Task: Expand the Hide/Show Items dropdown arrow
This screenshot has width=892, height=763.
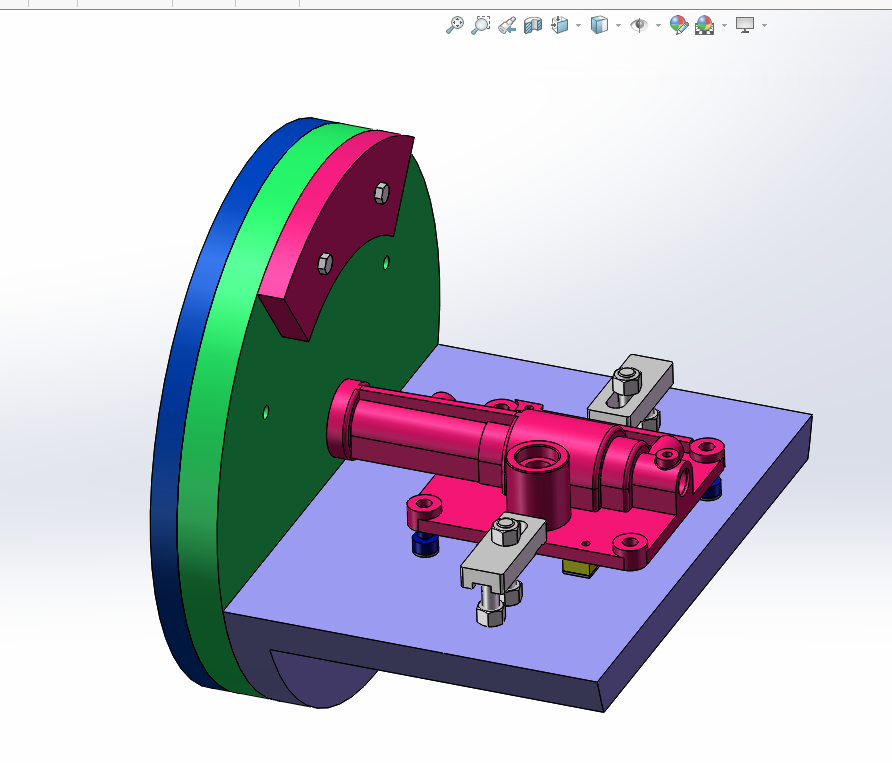Action: [x=658, y=25]
